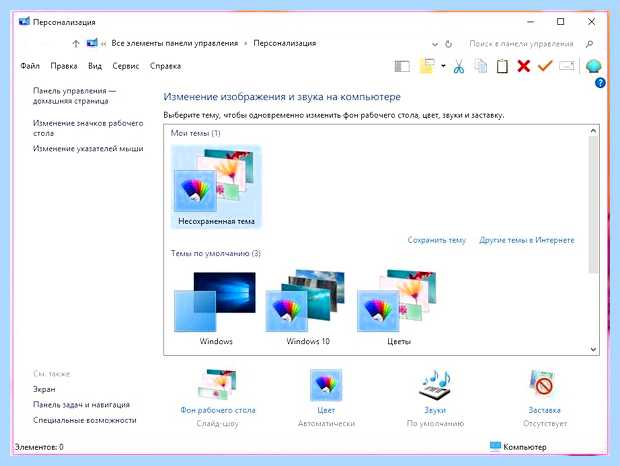Click the blue Help question mark icon
Image resolution: width=620 pixels, height=466 pixels.
click(600, 83)
